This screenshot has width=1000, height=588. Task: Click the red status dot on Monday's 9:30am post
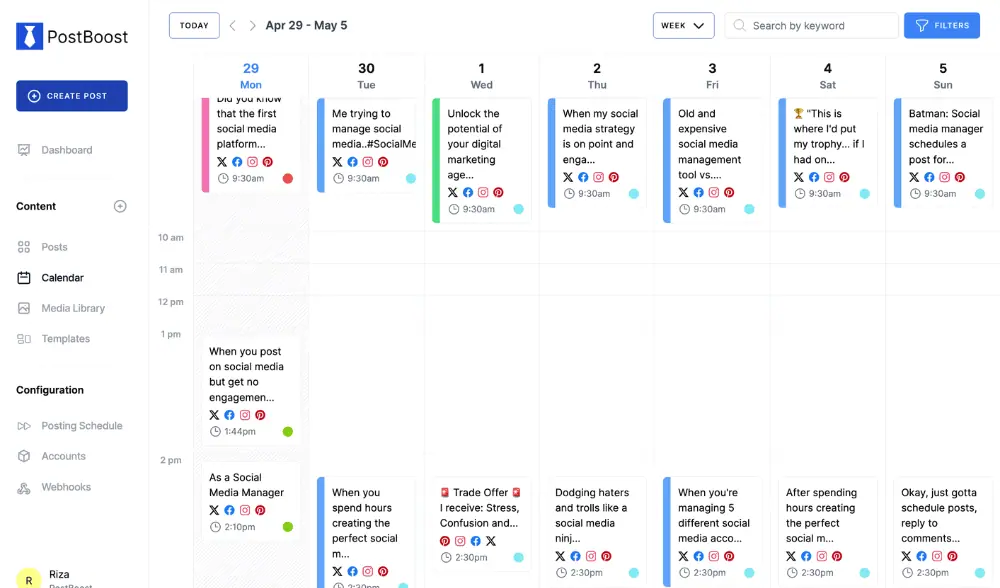pos(288,178)
